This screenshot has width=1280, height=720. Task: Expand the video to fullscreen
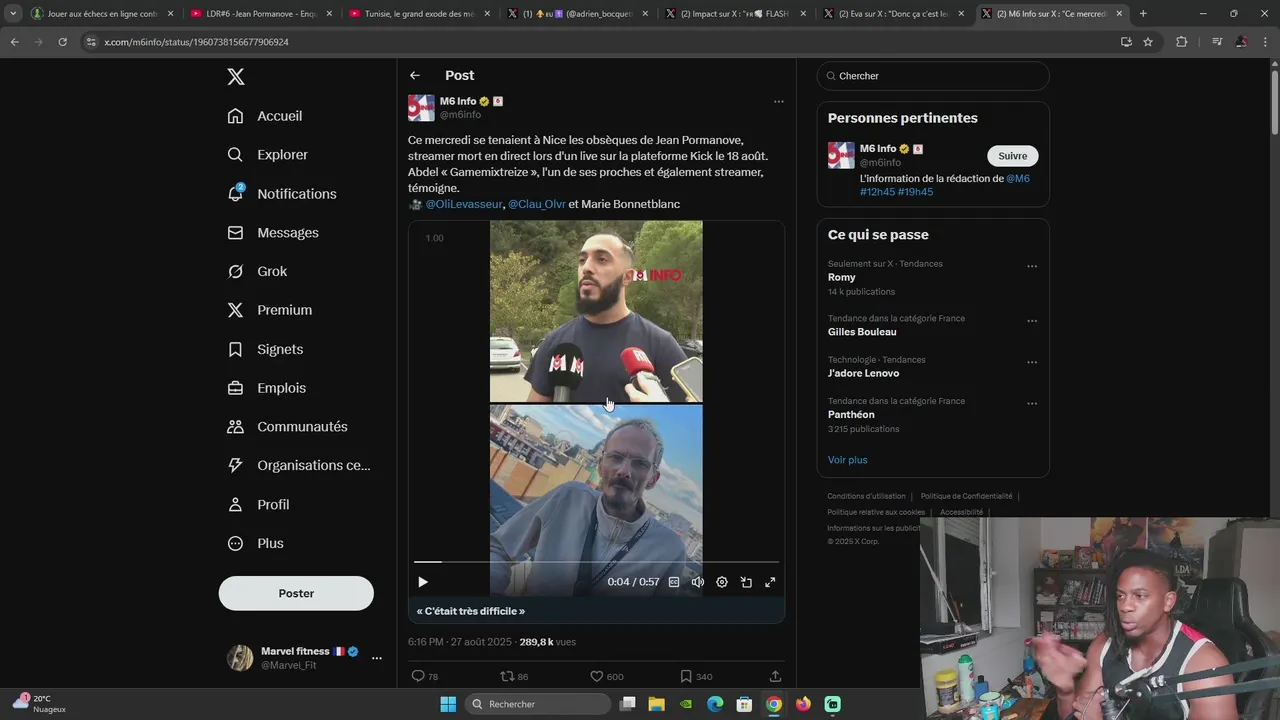(x=770, y=582)
